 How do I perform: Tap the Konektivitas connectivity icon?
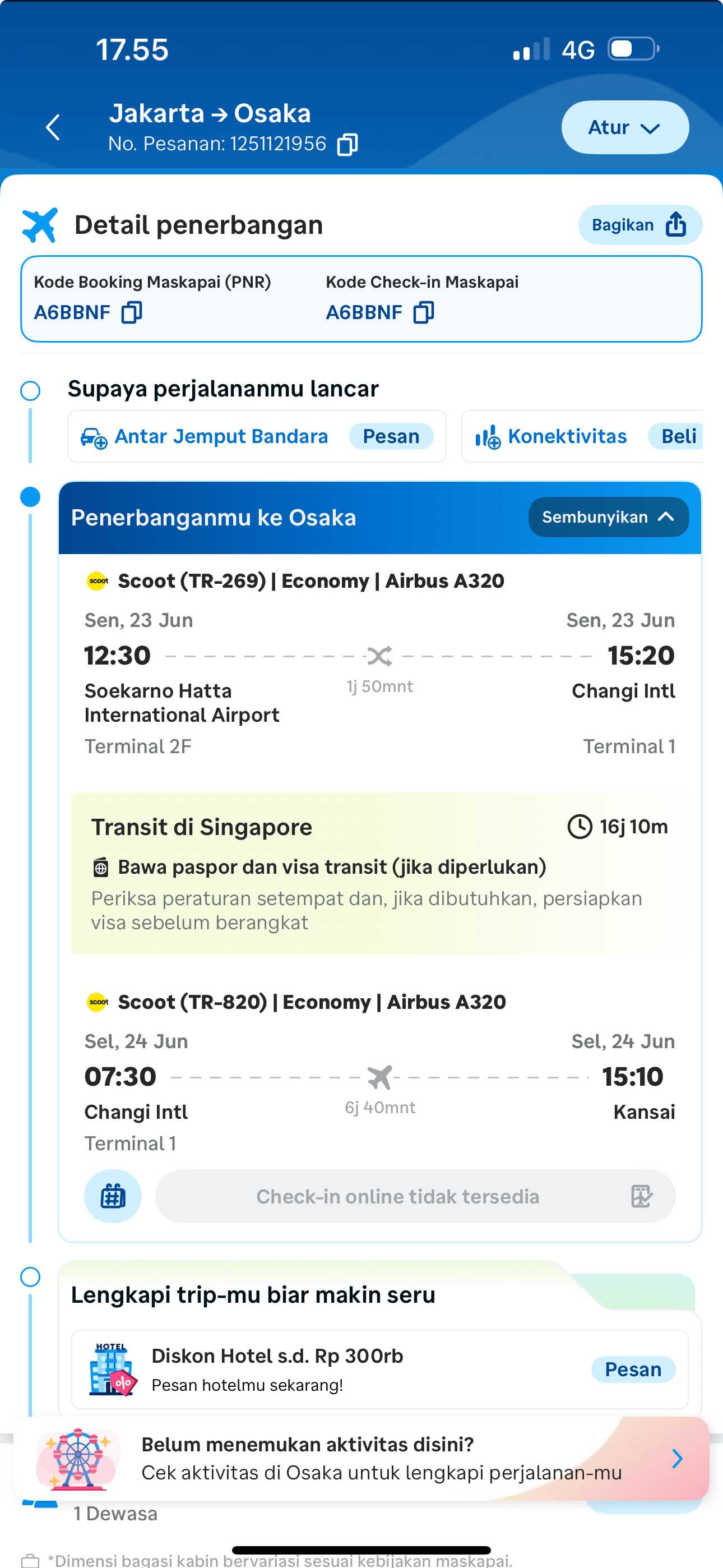click(488, 437)
